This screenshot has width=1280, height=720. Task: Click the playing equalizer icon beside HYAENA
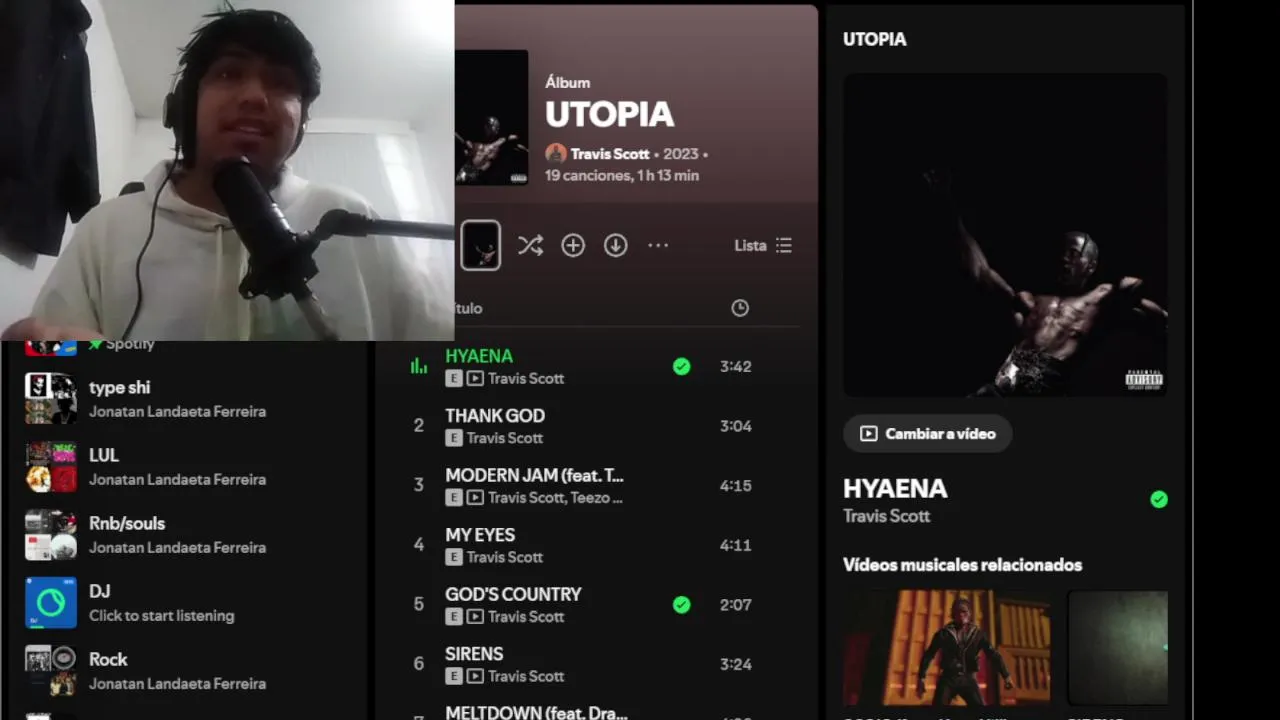(419, 366)
